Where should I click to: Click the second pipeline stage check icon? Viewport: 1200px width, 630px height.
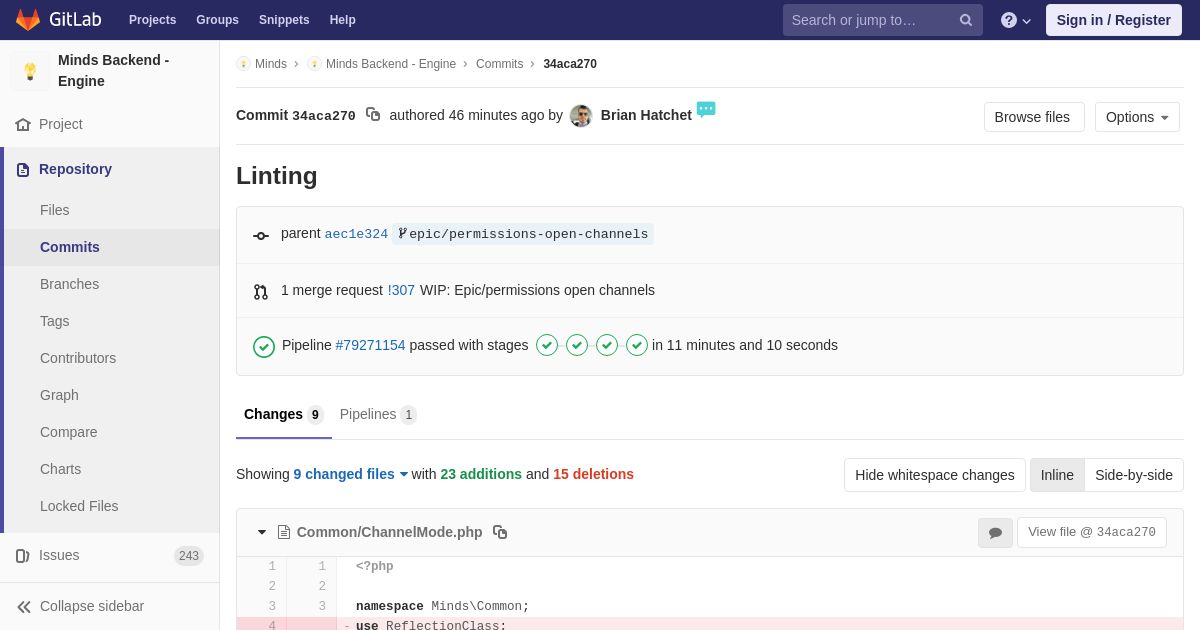point(577,345)
